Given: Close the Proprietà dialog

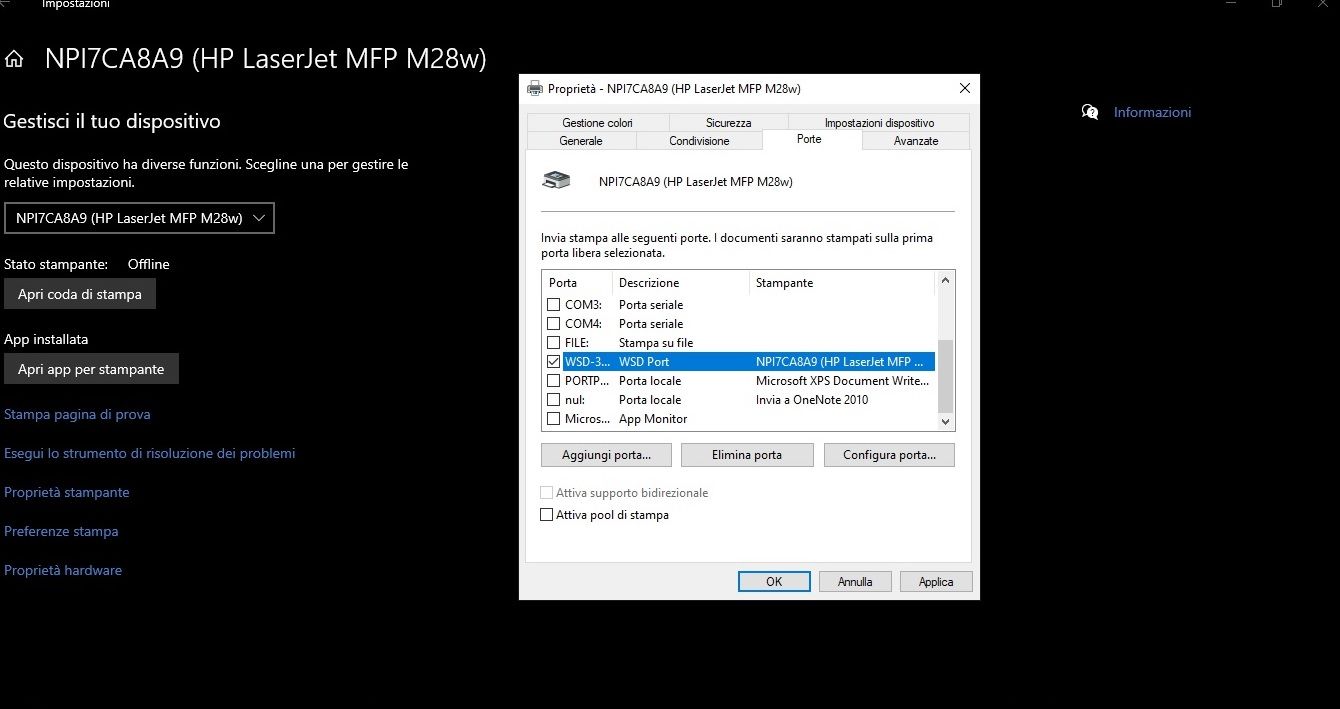Looking at the screenshot, I should 965,88.
